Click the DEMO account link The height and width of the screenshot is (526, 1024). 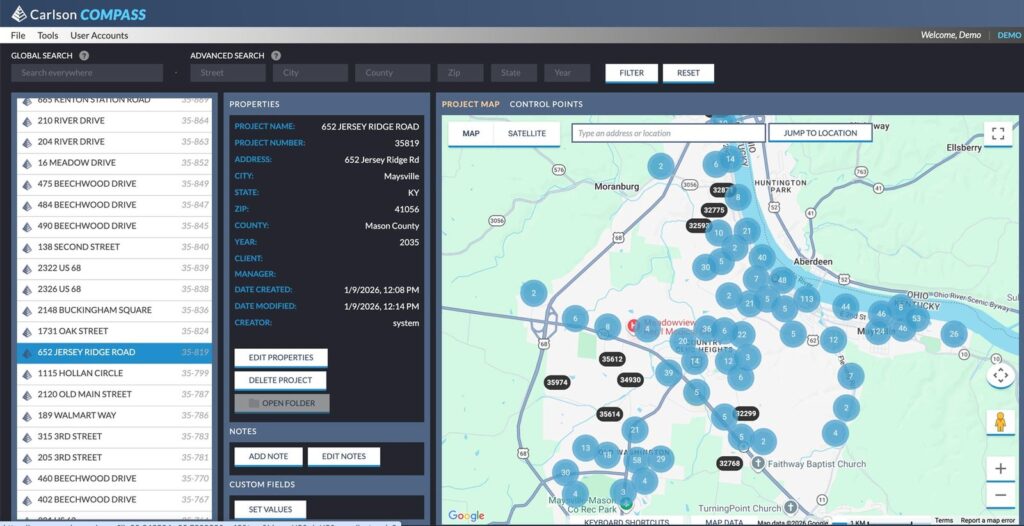click(x=1008, y=35)
